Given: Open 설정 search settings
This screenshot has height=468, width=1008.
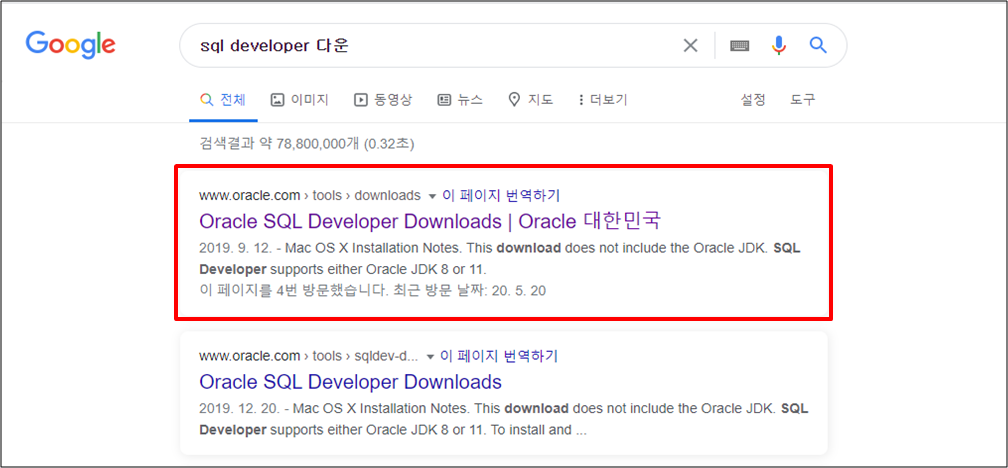Looking at the screenshot, I should pos(753,100).
